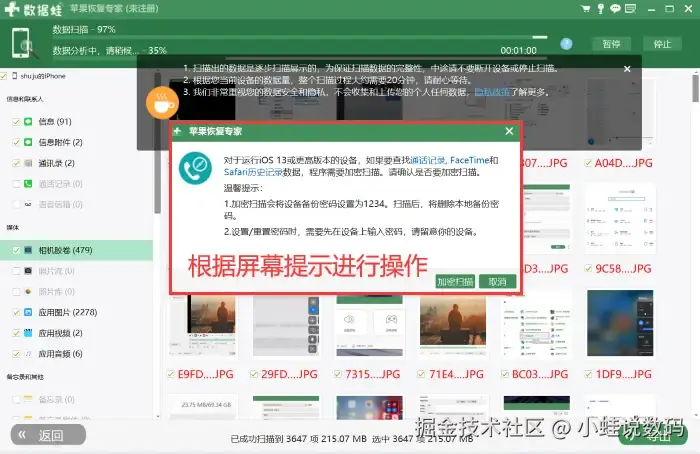This screenshot has height=454, width=700.
Task: Click the 语音信箱 voicemail icon
Action: 28,204
